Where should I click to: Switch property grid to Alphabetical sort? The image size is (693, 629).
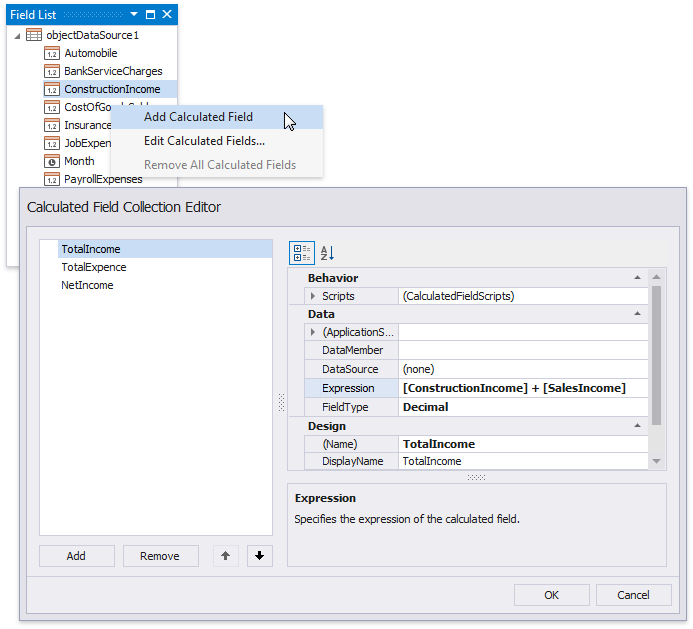(x=327, y=252)
